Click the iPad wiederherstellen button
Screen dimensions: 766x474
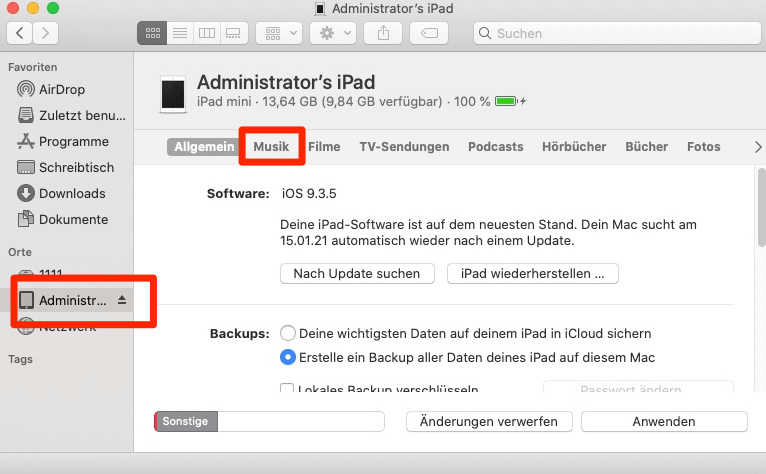coord(532,274)
